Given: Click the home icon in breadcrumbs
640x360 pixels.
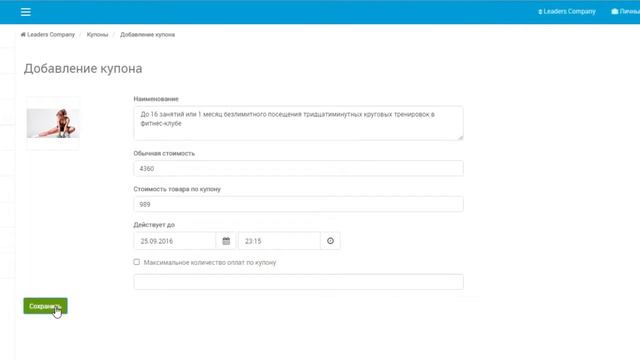Looking at the screenshot, I should 23,35.
